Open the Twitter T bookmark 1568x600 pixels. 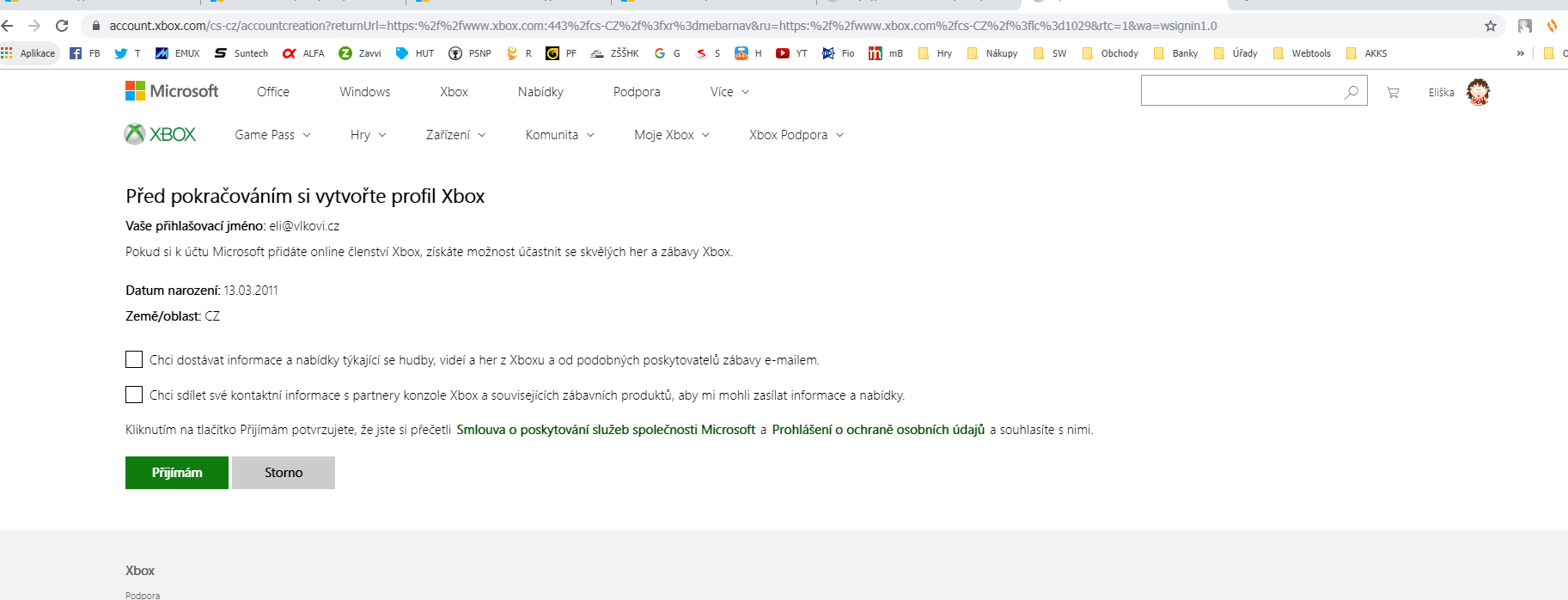click(127, 53)
